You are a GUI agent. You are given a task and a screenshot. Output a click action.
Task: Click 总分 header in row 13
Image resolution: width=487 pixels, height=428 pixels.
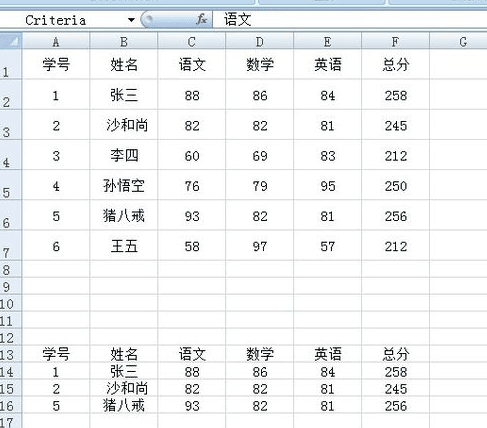click(x=396, y=354)
